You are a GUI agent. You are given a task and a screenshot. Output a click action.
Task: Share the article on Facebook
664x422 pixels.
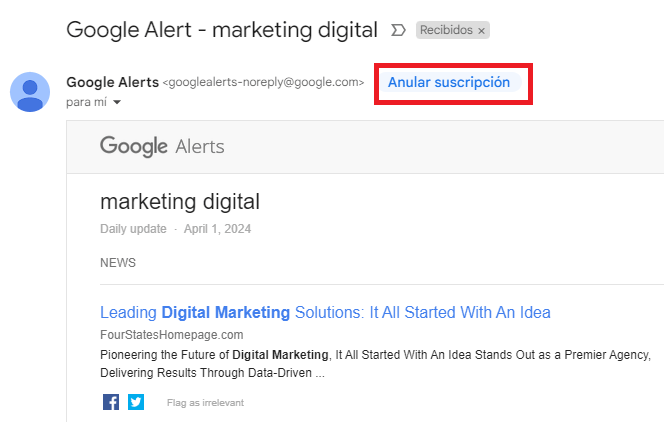click(x=111, y=402)
